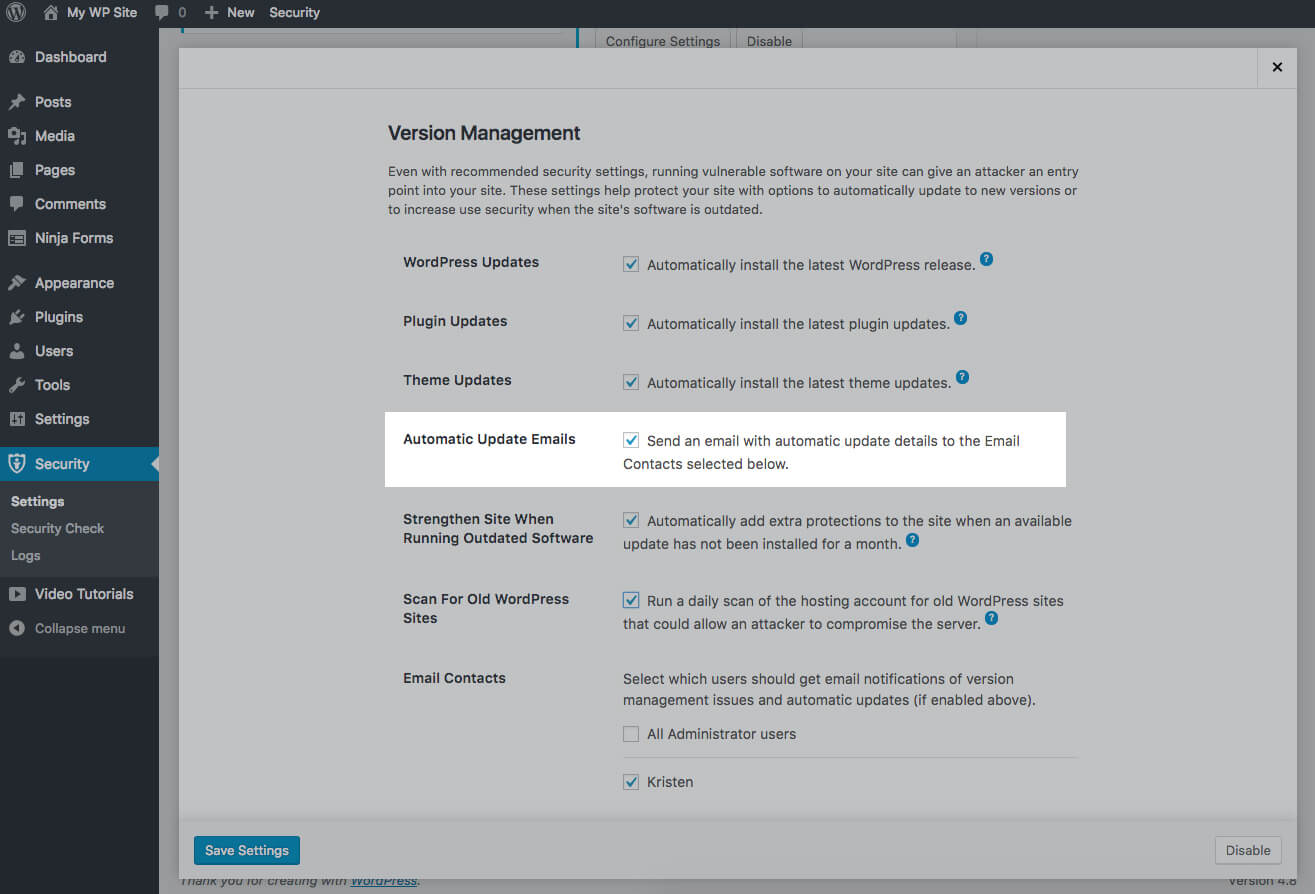Viewport: 1315px width, 894px height.
Task: Uncheck Kristen as an email contact
Action: [x=631, y=781]
